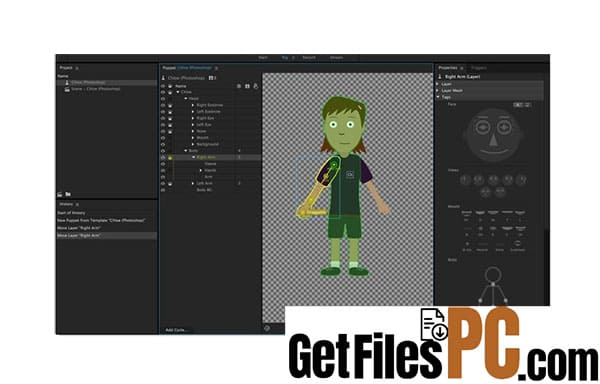This screenshot has height=384, width=600.
Task: Hide the Right Arm layer with its eye icon
Action: (163, 158)
